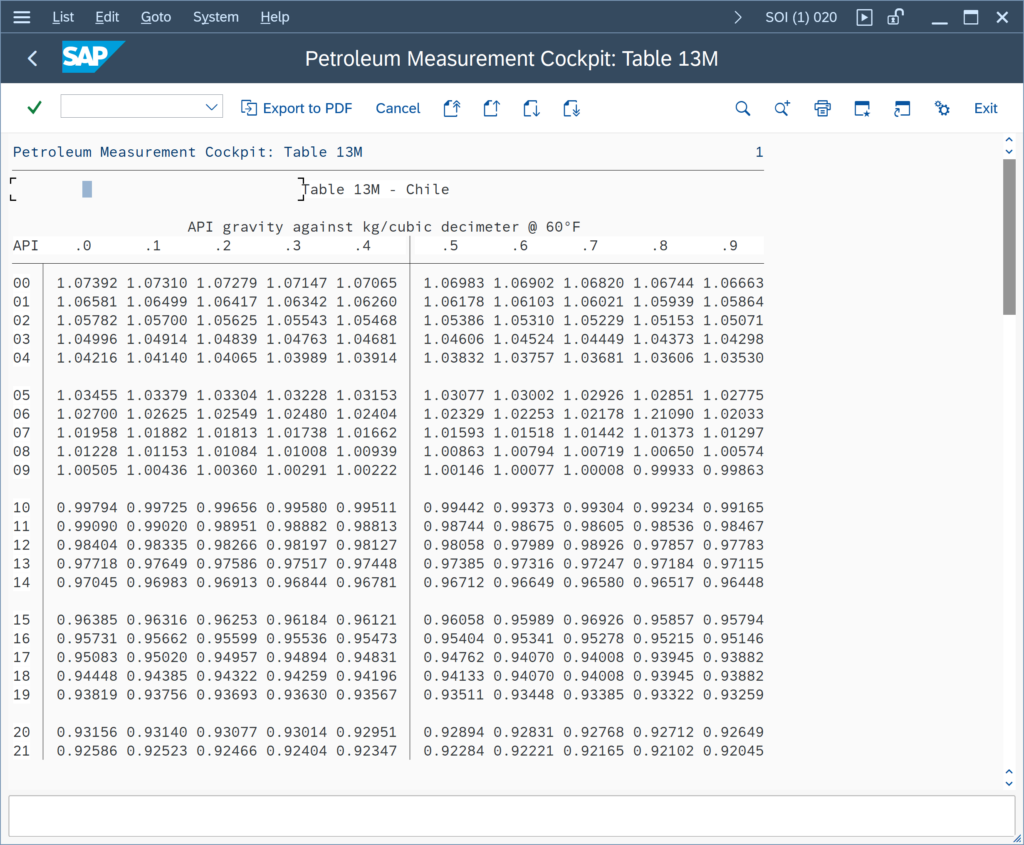
Task: Select value 0.94448 in row 18
Action: [87, 677]
